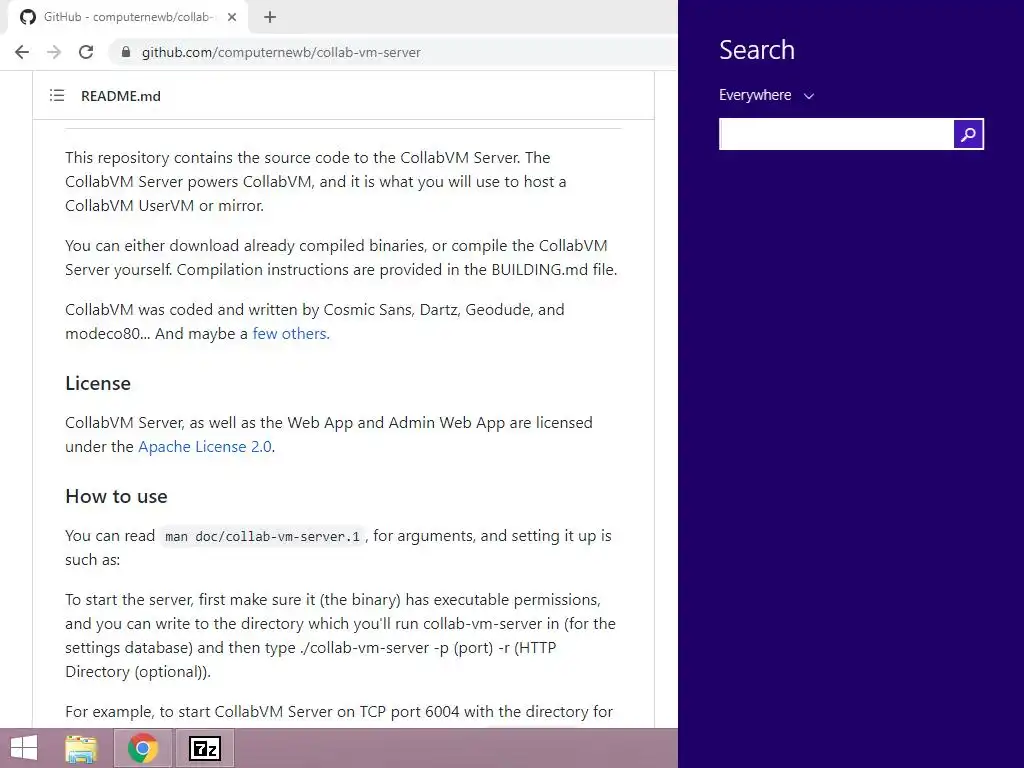Click the paragraph starting 'To start the server'
Screen dimensions: 1024x768
point(340,635)
